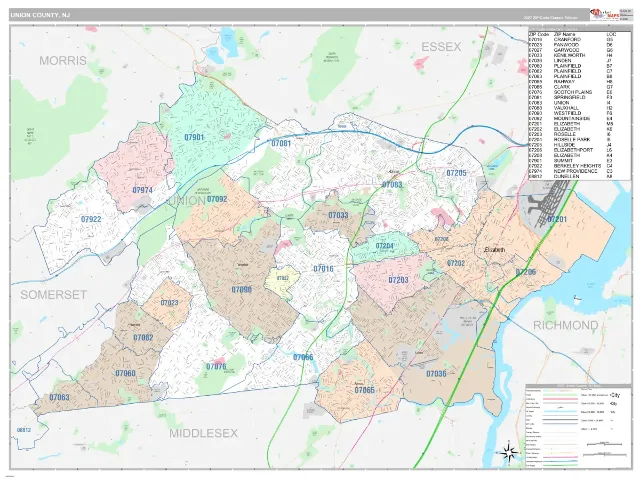Click the MORRIS county label
The width and height of the screenshot is (640, 480).
pyautogui.click(x=63, y=61)
